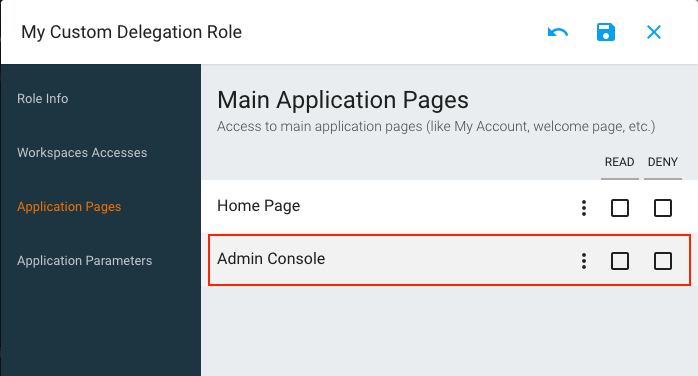698x376 pixels.
Task: Click the access description text under heading
Action: [x=436, y=126]
